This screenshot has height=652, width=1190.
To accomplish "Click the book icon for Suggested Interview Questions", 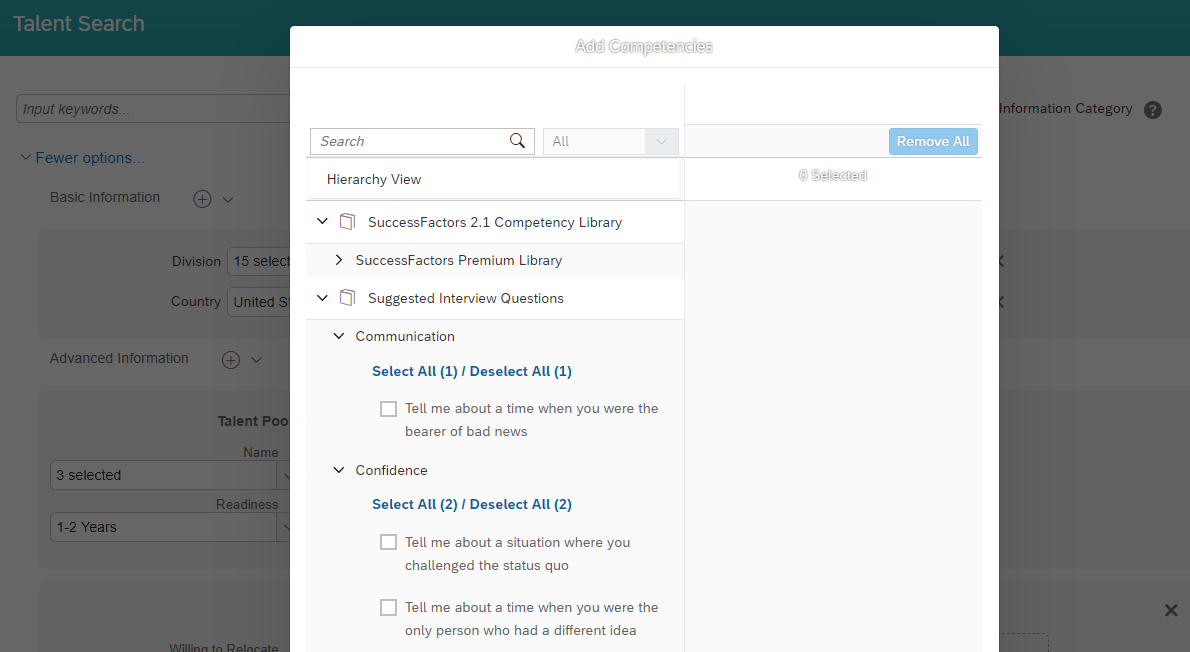I will click(x=348, y=298).
